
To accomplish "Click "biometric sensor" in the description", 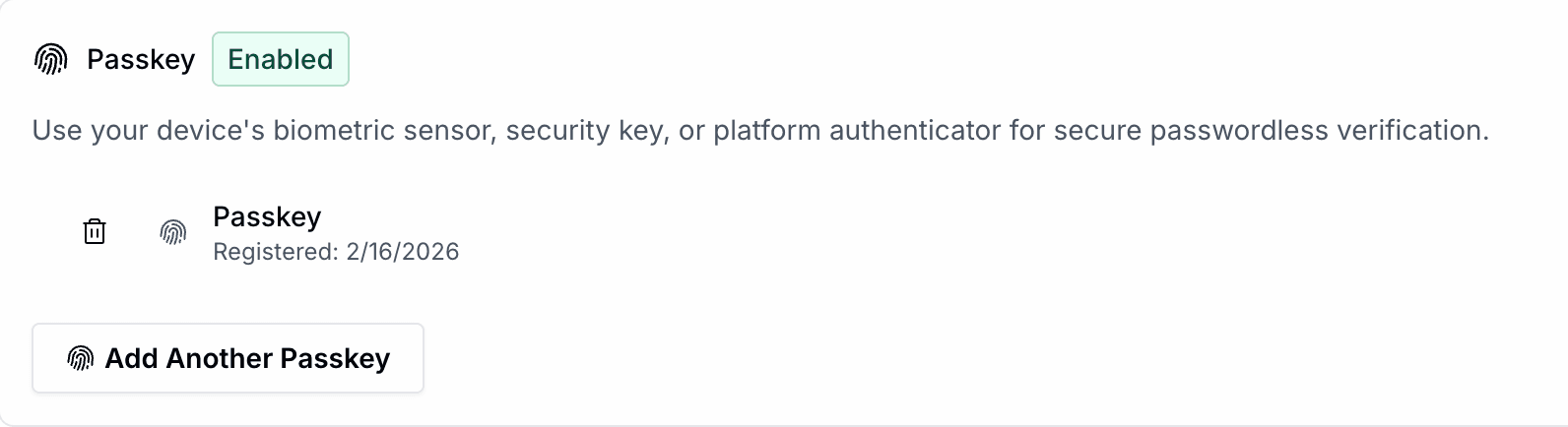I will point(384,131).
